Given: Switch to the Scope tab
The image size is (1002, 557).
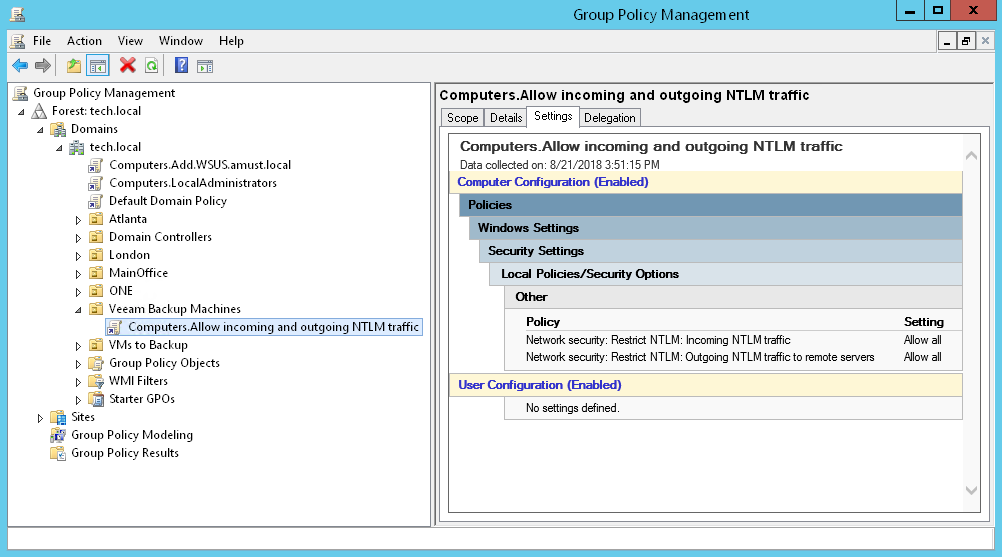Looking at the screenshot, I should [x=462, y=118].
